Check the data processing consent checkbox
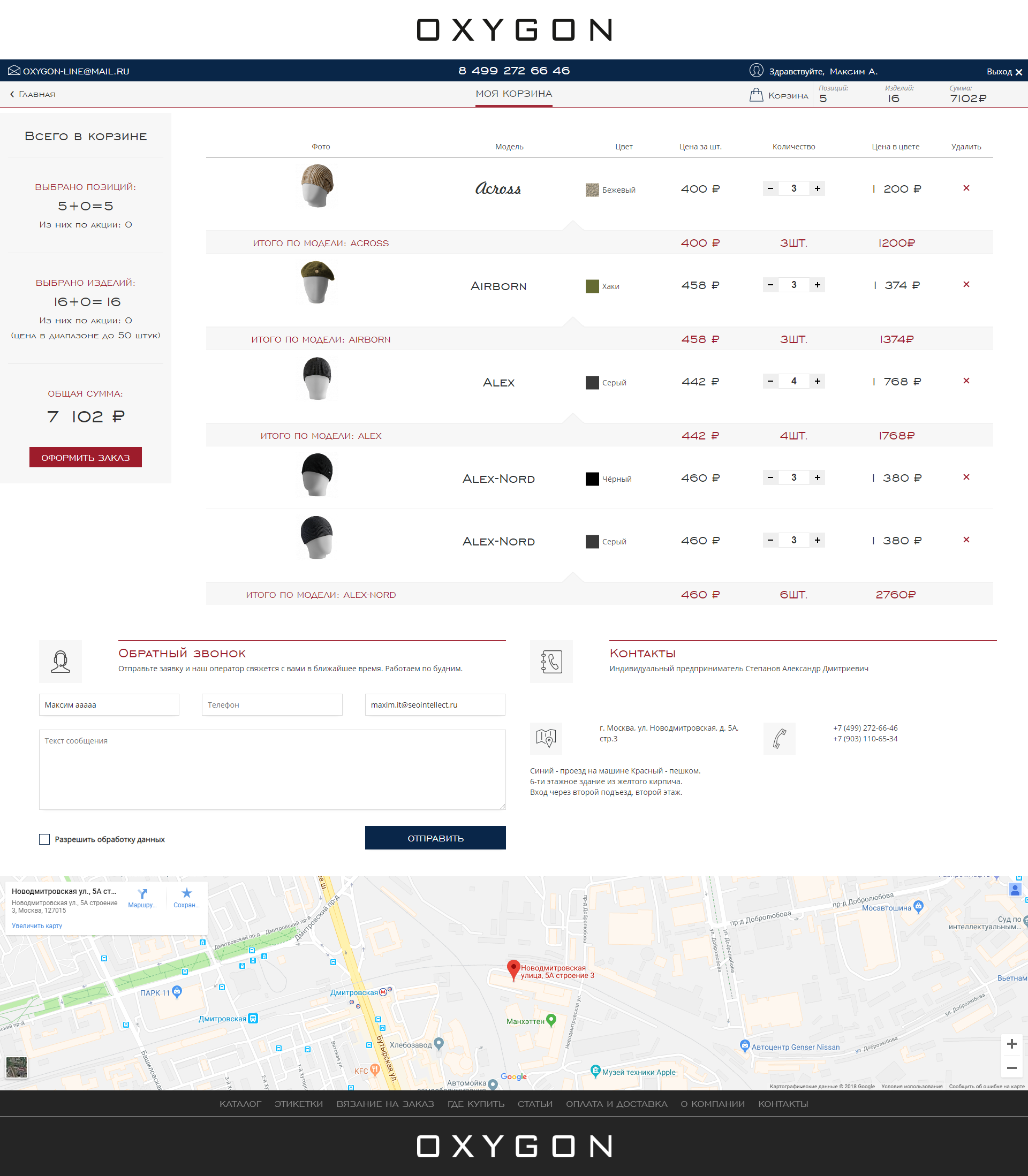 (x=44, y=839)
